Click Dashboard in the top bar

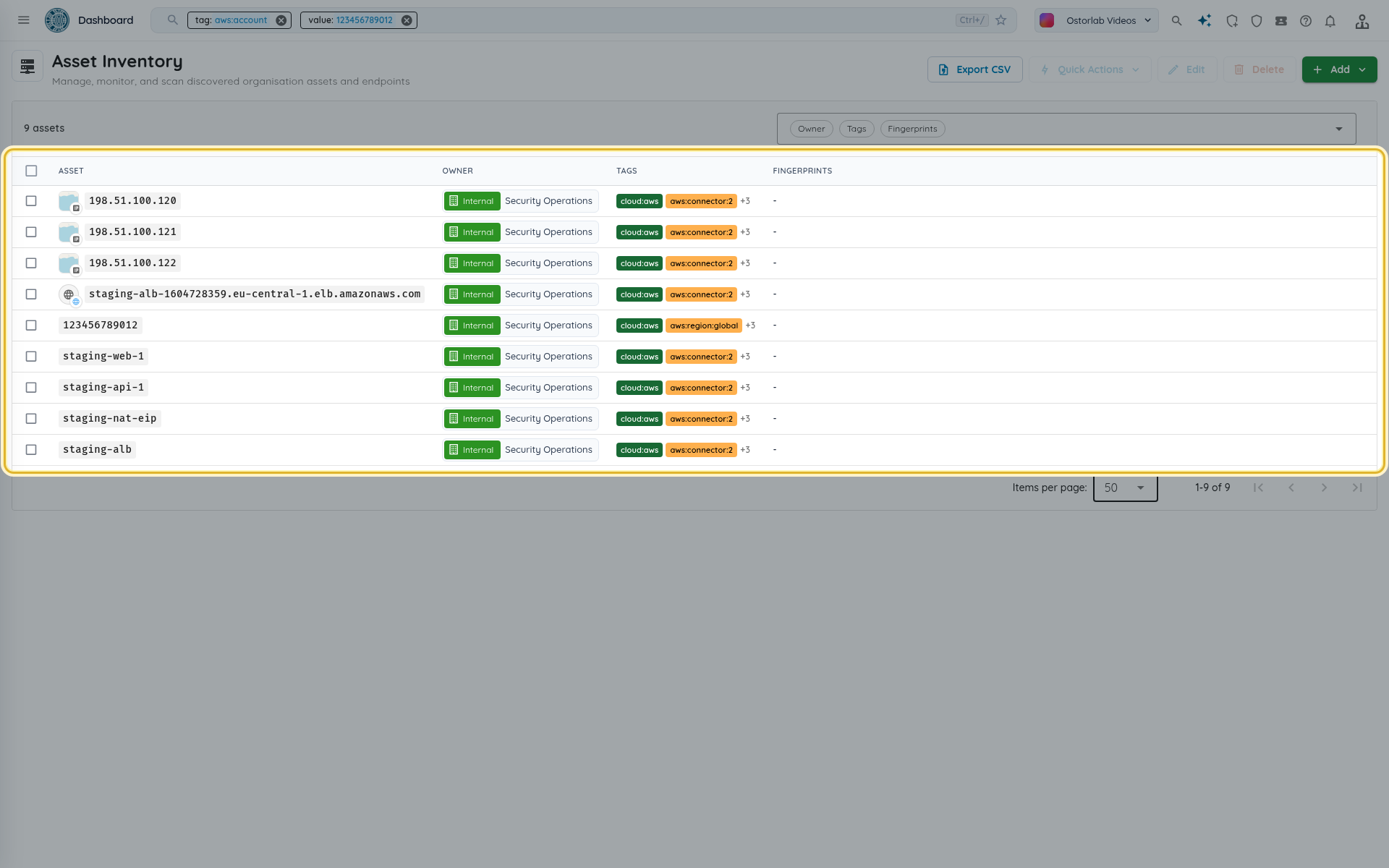106,20
